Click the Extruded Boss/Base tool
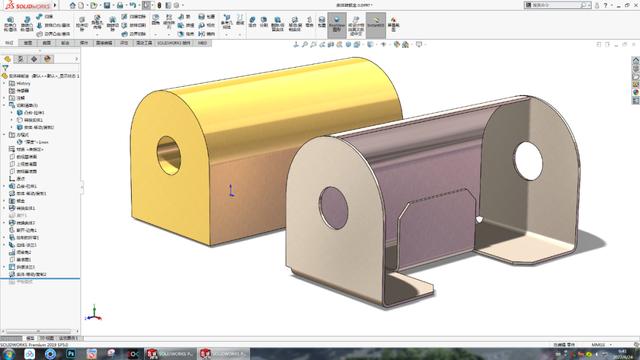 click(x=10, y=24)
